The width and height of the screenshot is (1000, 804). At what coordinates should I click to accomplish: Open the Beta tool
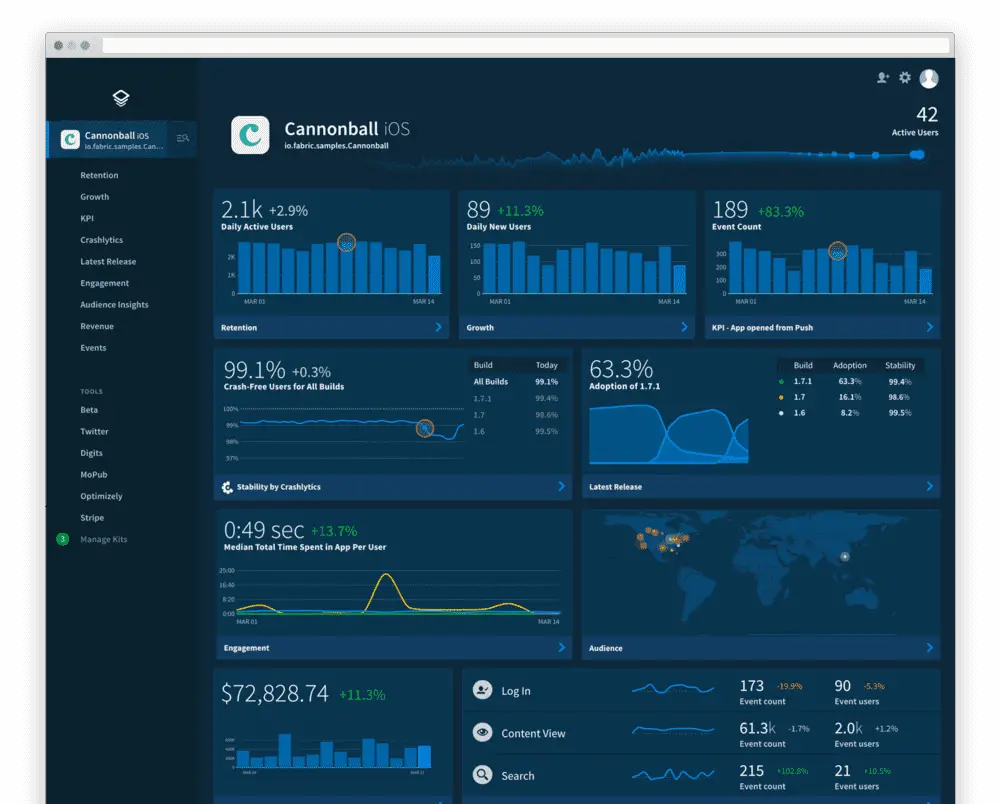click(x=89, y=410)
